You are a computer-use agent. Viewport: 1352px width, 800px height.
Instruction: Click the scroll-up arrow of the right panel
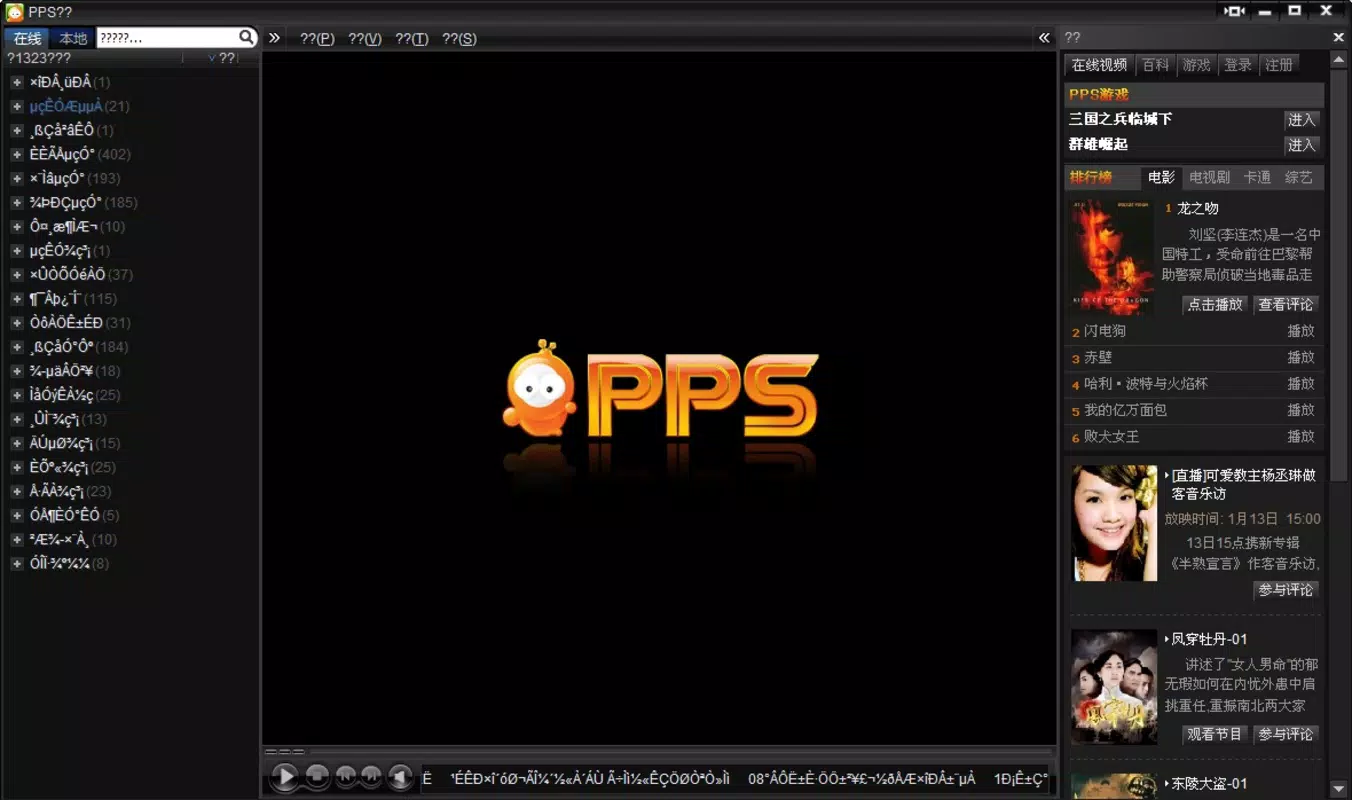pyautogui.click(x=1339, y=60)
